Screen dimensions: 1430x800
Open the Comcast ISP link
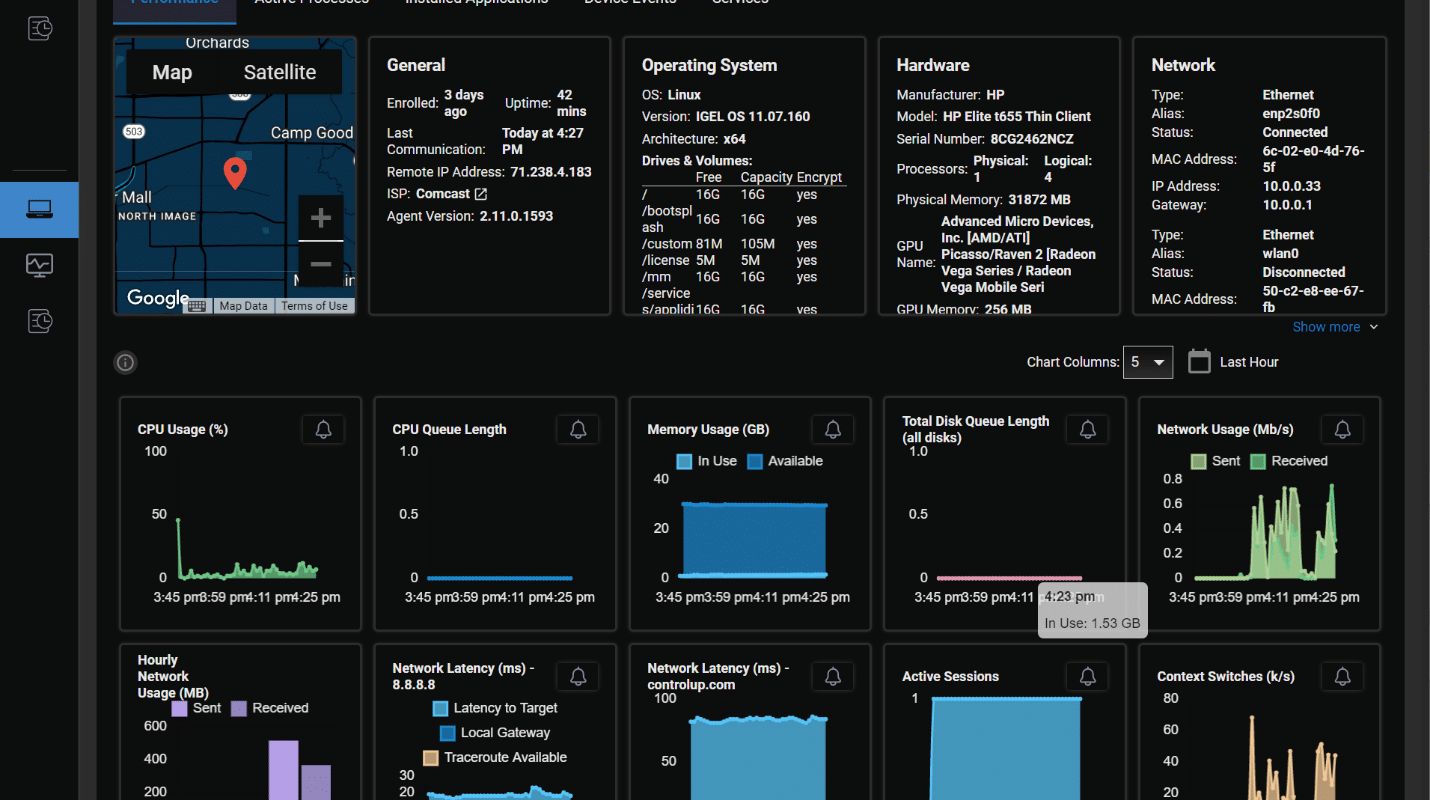tap(451, 194)
